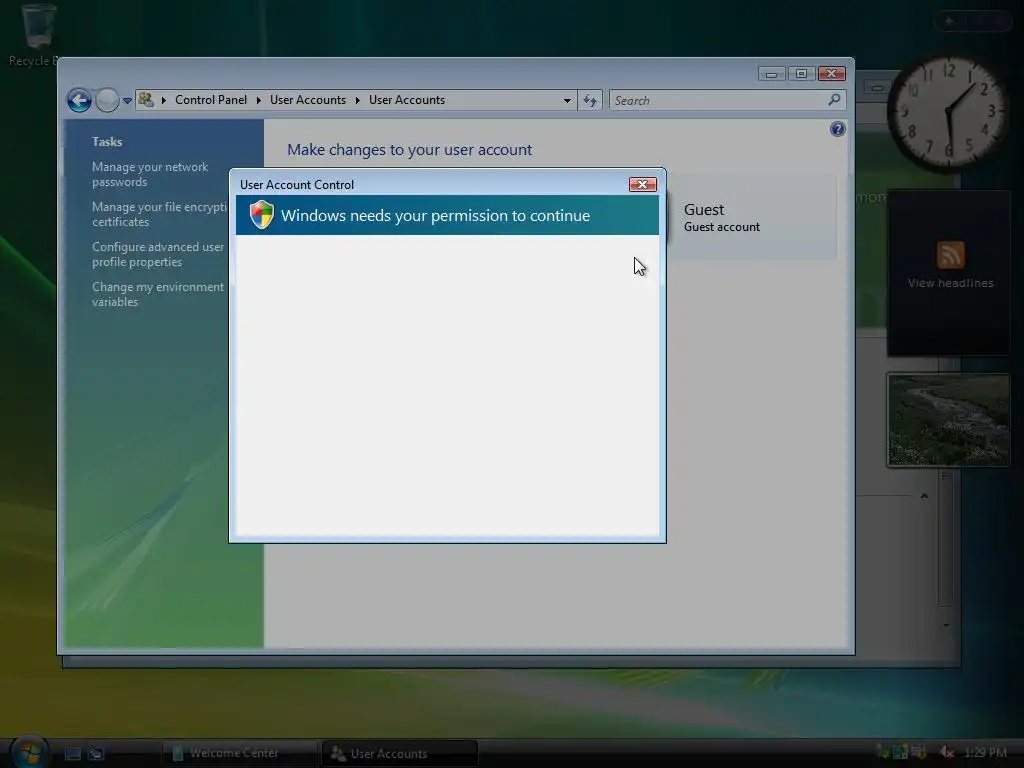
Task: Click the forward navigation arrow button
Action: click(x=107, y=101)
